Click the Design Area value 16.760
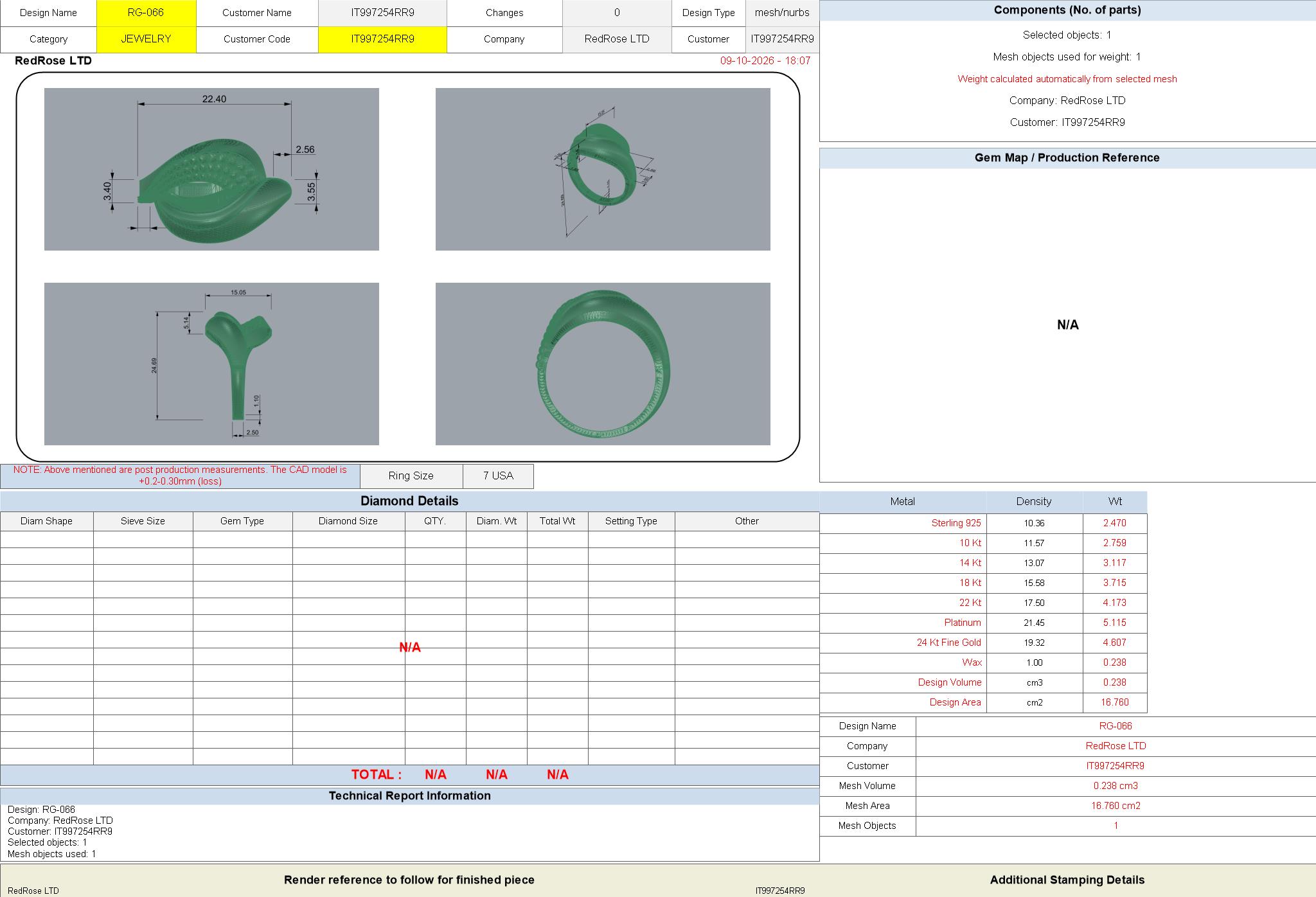The image size is (1316, 897). [1115, 702]
